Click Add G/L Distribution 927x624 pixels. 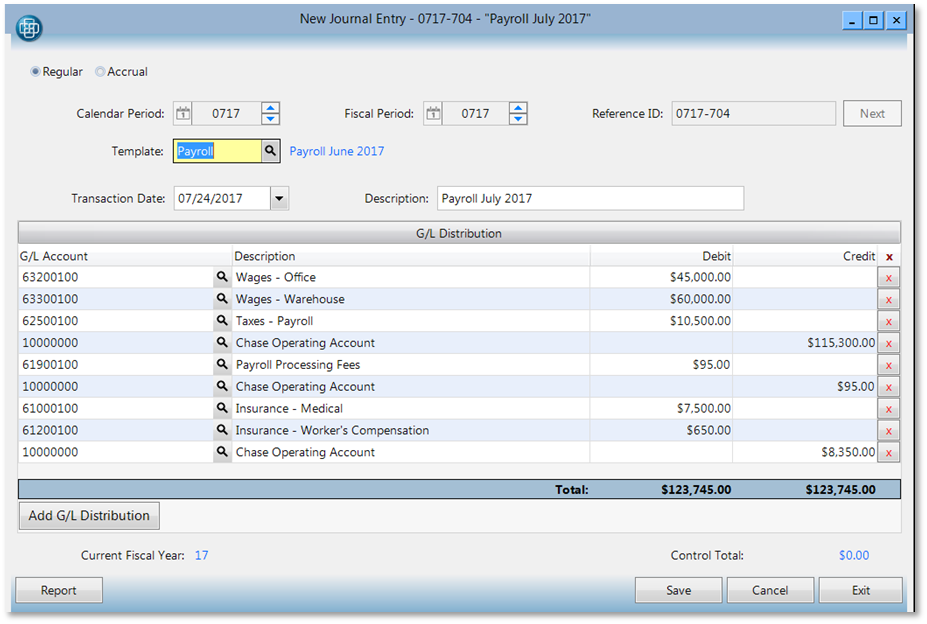(x=88, y=515)
